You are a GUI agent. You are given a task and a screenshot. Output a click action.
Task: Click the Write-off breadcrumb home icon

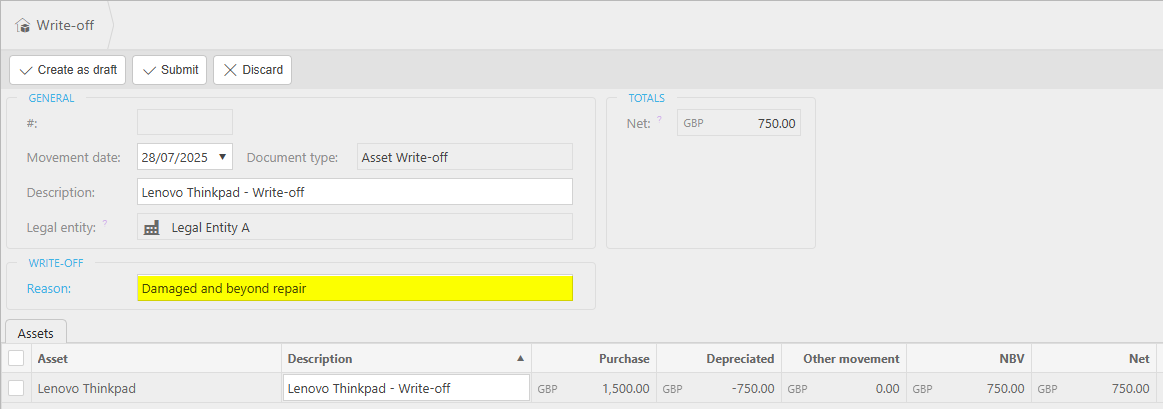pyautogui.click(x=23, y=25)
